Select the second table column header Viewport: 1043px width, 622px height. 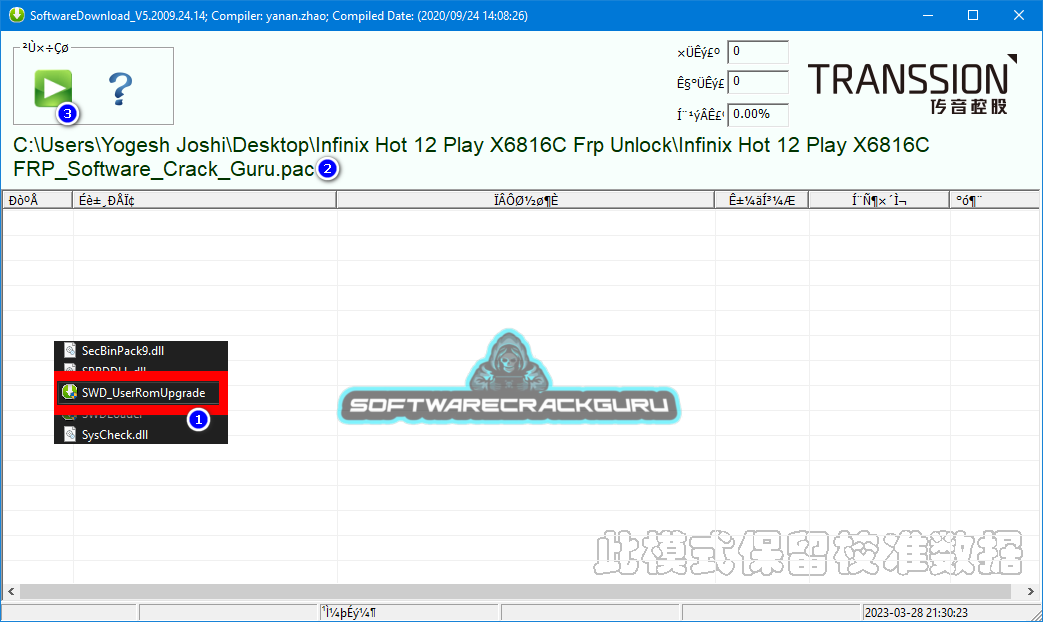coord(204,200)
